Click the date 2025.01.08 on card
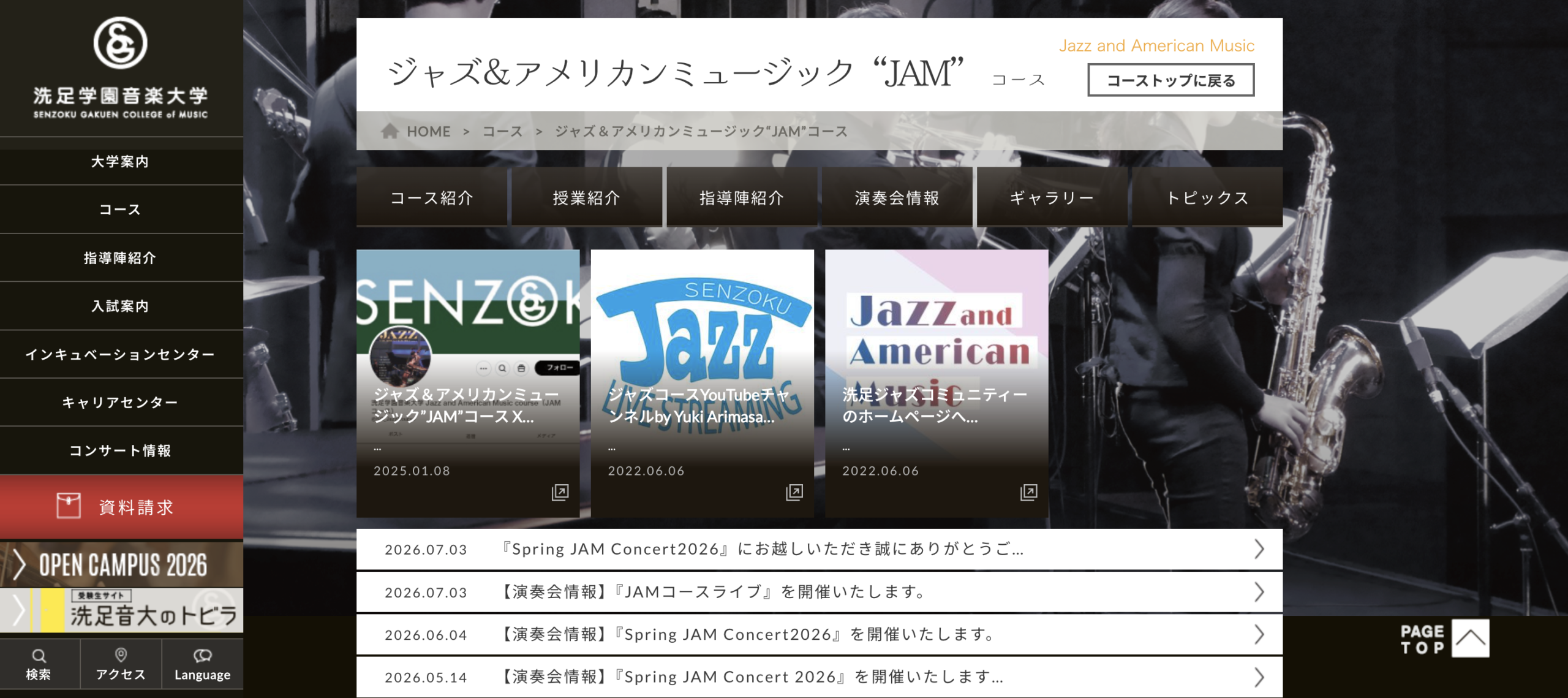 (412, 471)
